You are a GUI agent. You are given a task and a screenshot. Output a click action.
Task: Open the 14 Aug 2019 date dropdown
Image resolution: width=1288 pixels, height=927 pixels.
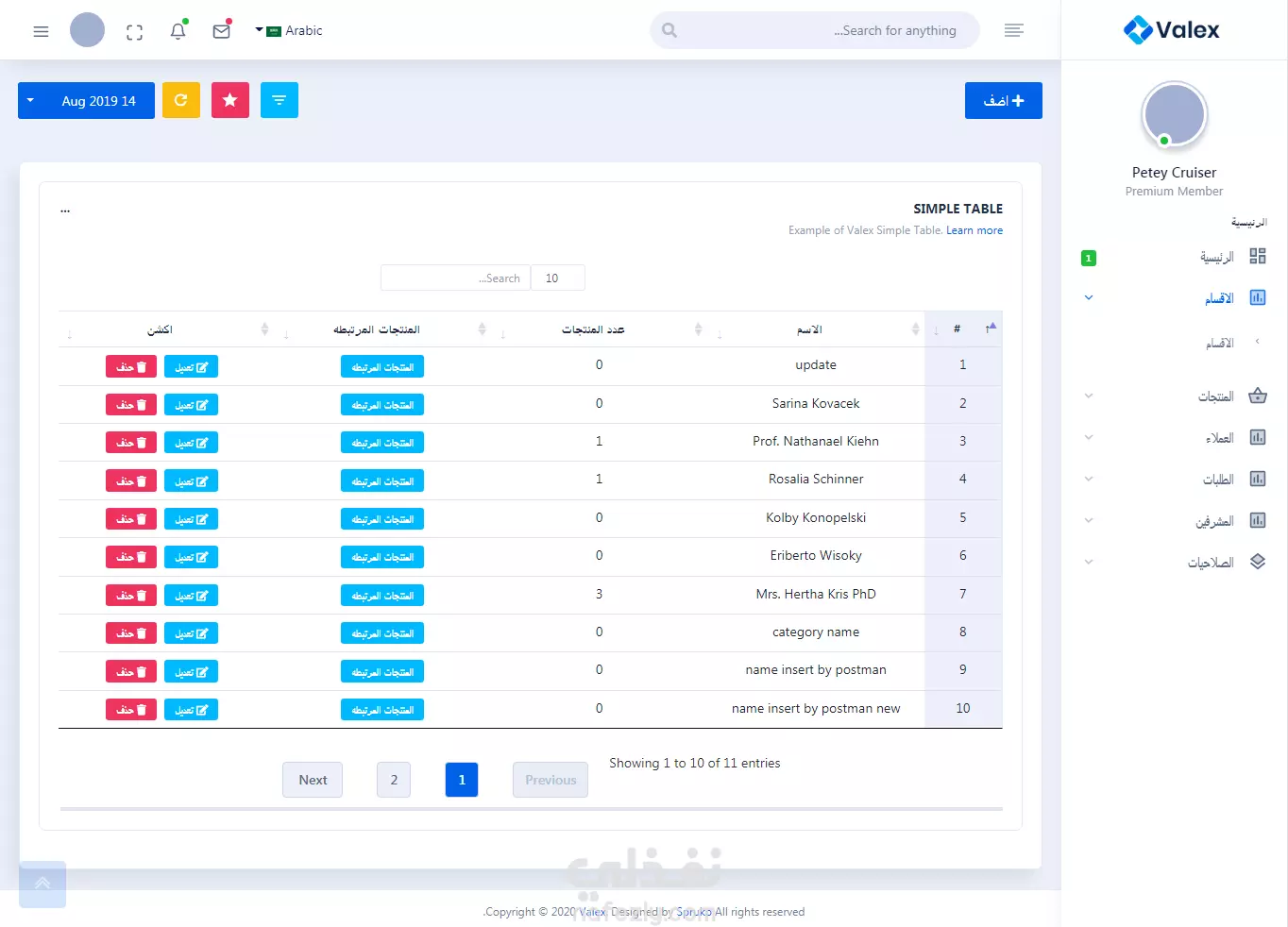point(86,101)
